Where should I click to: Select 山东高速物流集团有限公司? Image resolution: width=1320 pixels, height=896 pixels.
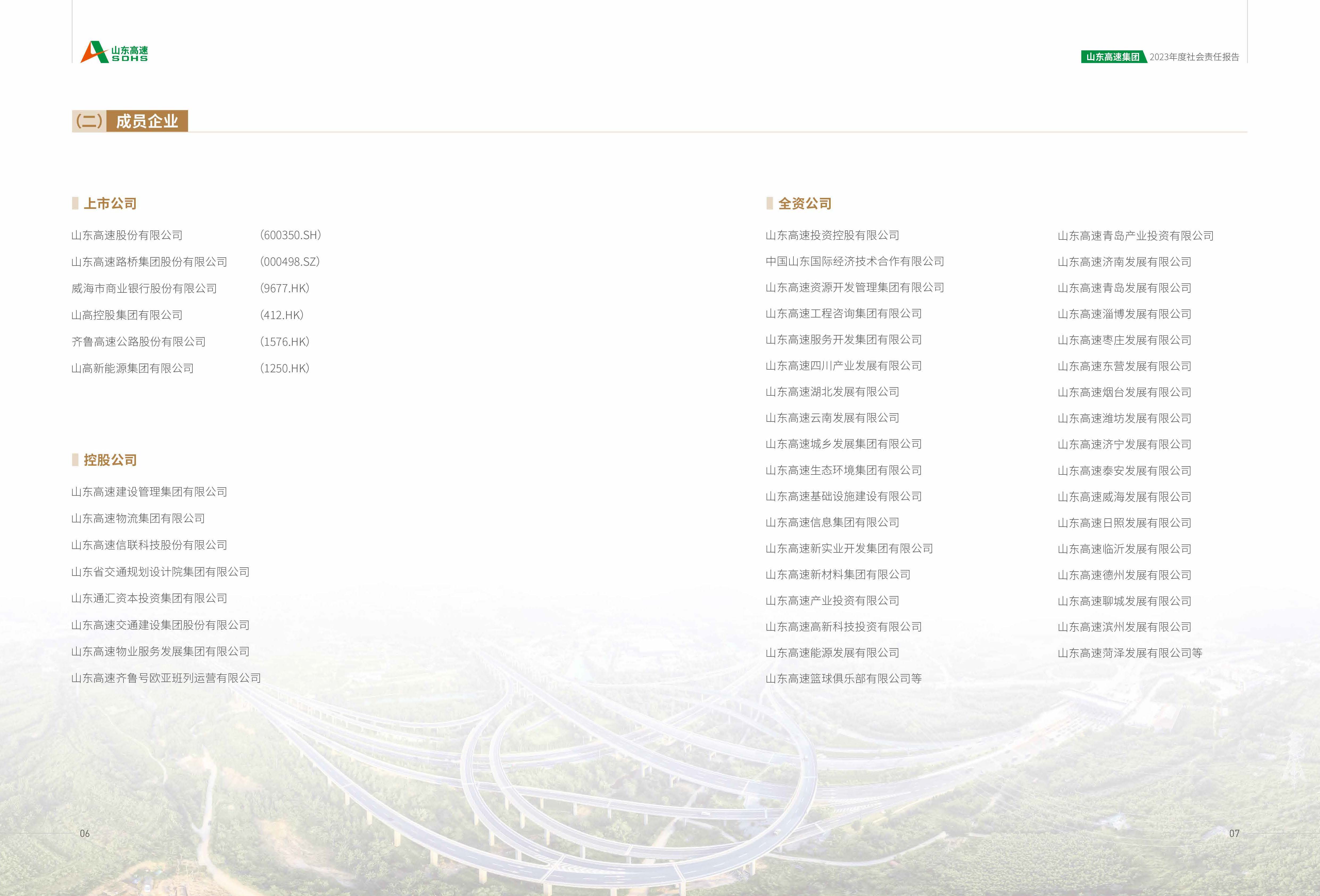138,518
